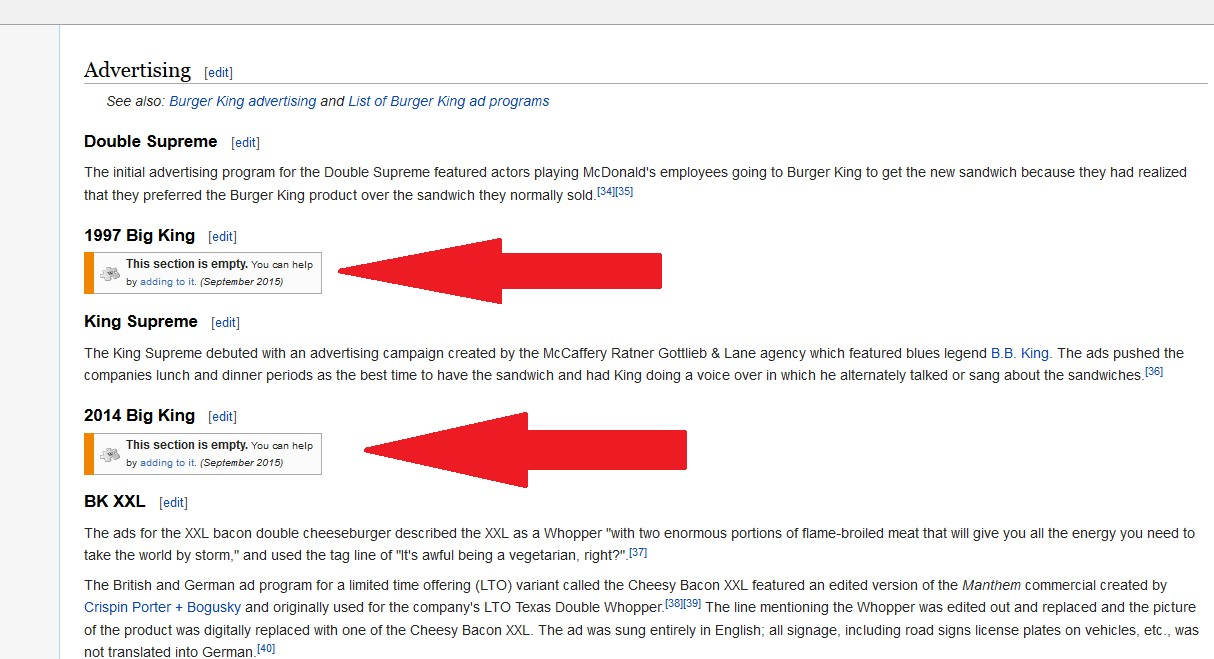This screenshot has height=659, width=1214.
Task: Click the King Supreme heading
Action: (x=141, y=322)
